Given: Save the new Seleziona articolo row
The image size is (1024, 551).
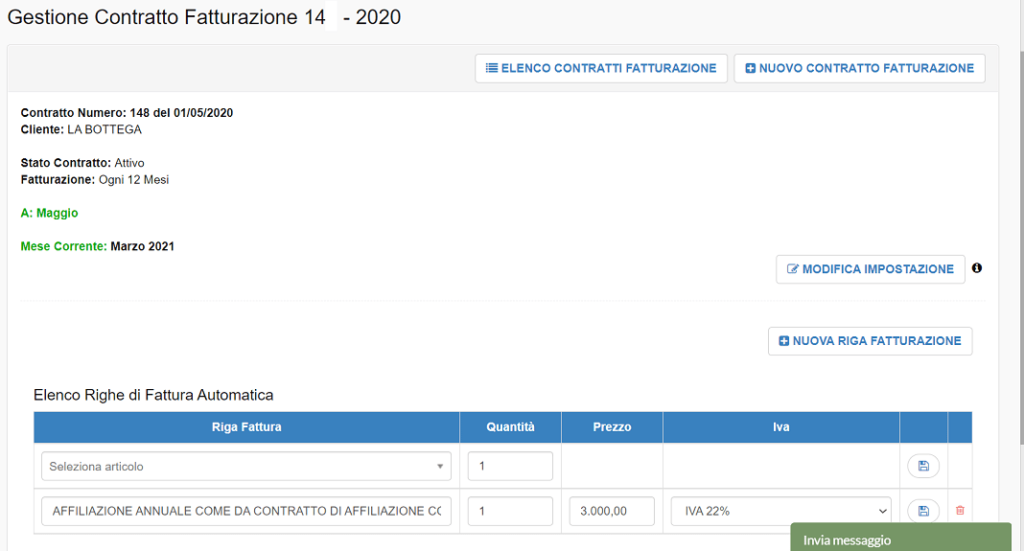Looking at the screenshot, I should coord(923,466).
